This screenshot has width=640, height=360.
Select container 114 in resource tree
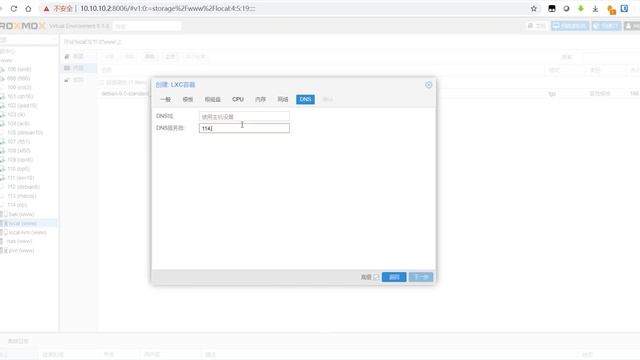click(x=17, y=205)
